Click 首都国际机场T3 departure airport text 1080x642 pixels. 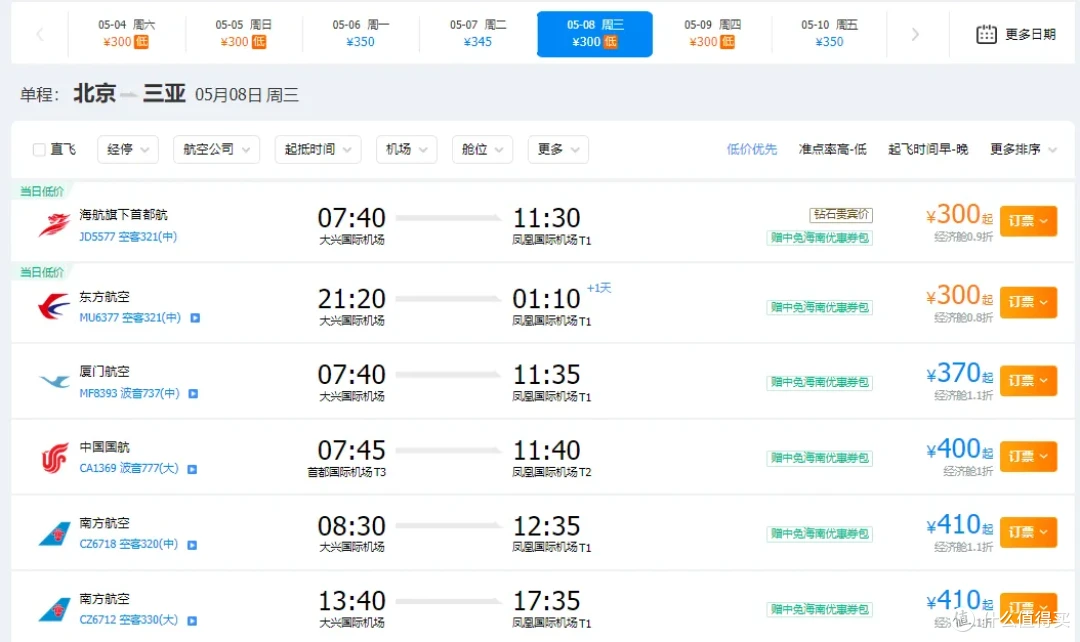[346, 472]
